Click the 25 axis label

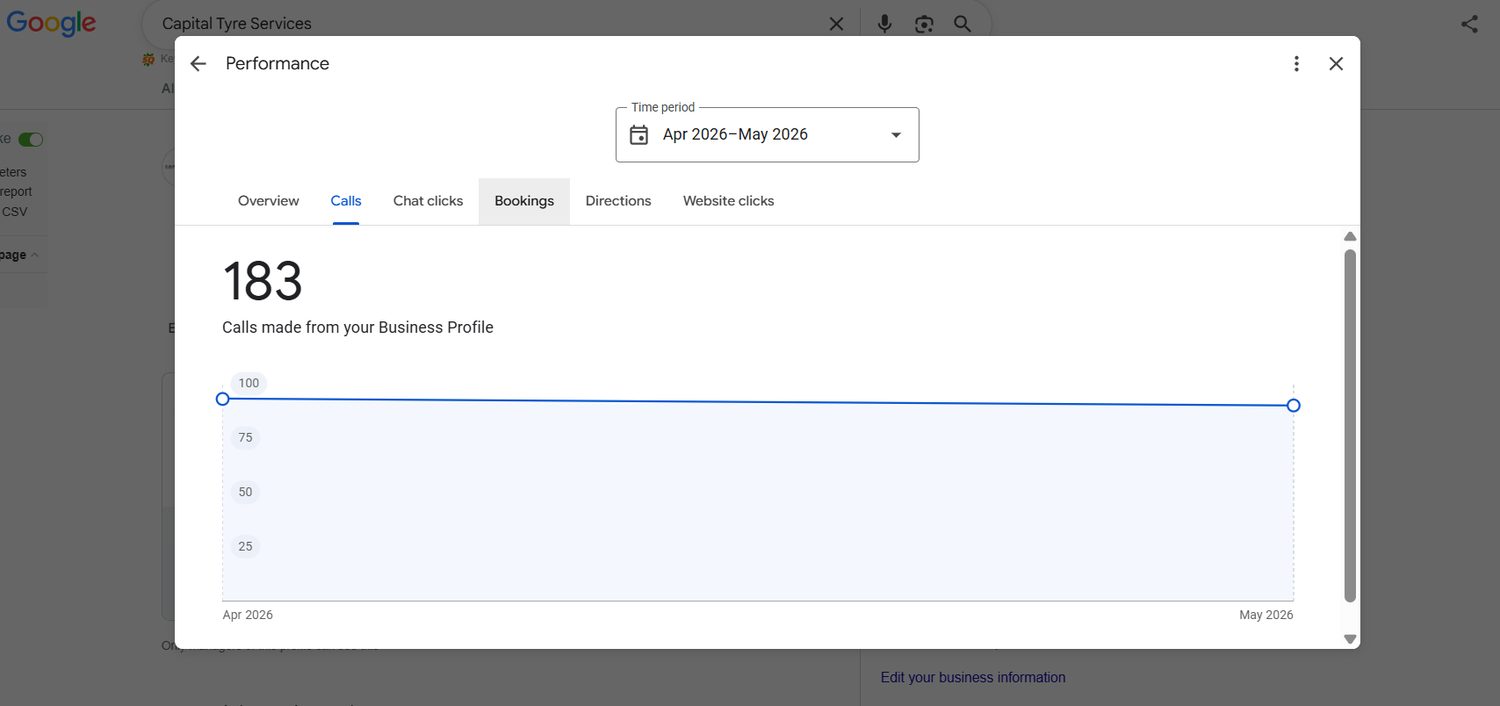[245, 547]
